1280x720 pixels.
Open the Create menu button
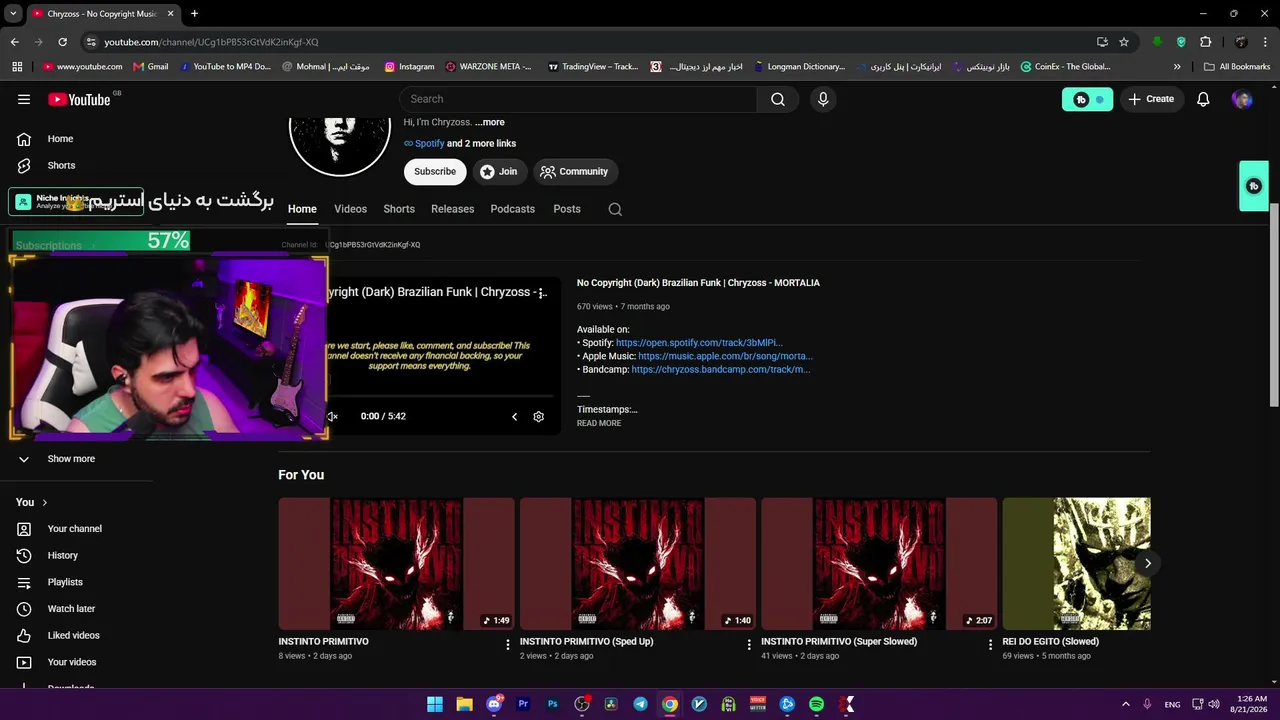pyautogui.click(x=1151, y=99)
